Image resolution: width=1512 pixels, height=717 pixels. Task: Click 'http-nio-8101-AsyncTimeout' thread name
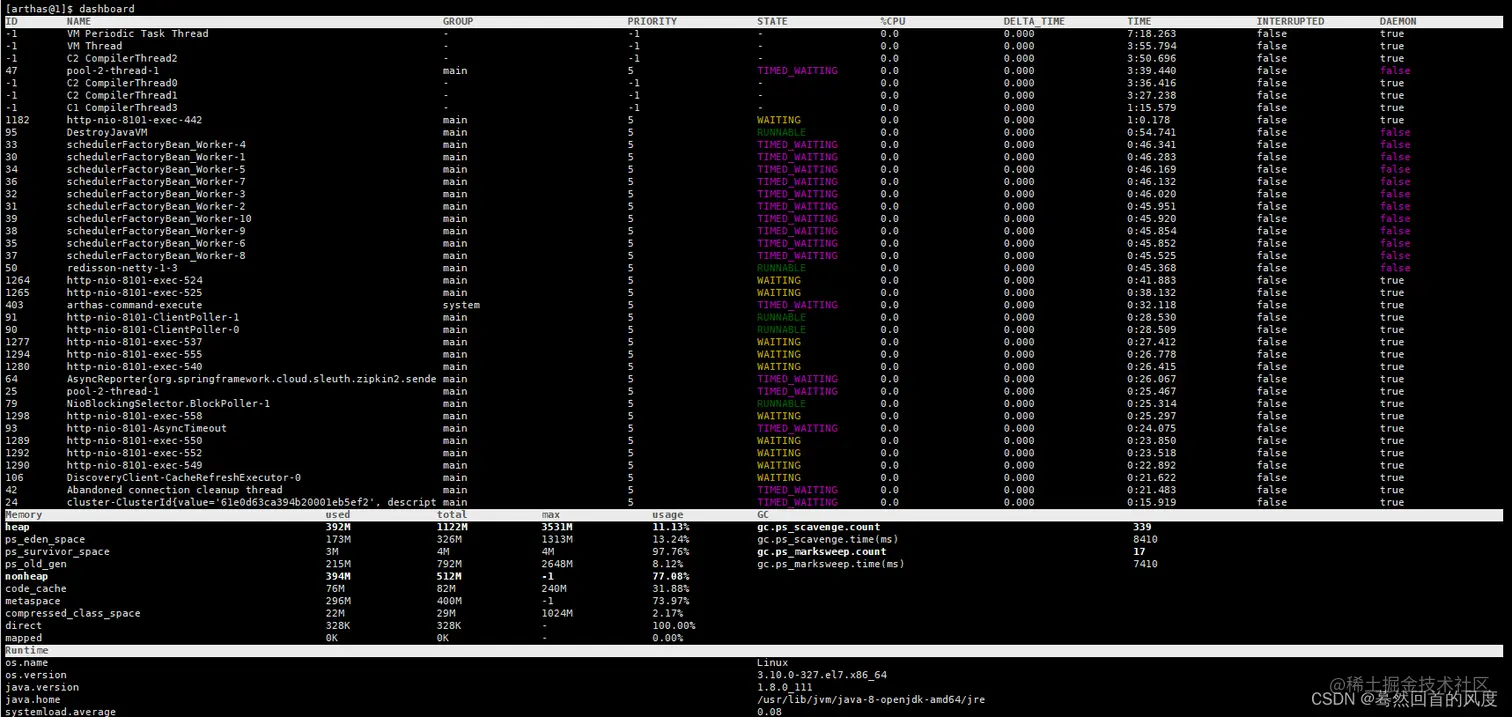pyautogui.click(x=147, y=428)
